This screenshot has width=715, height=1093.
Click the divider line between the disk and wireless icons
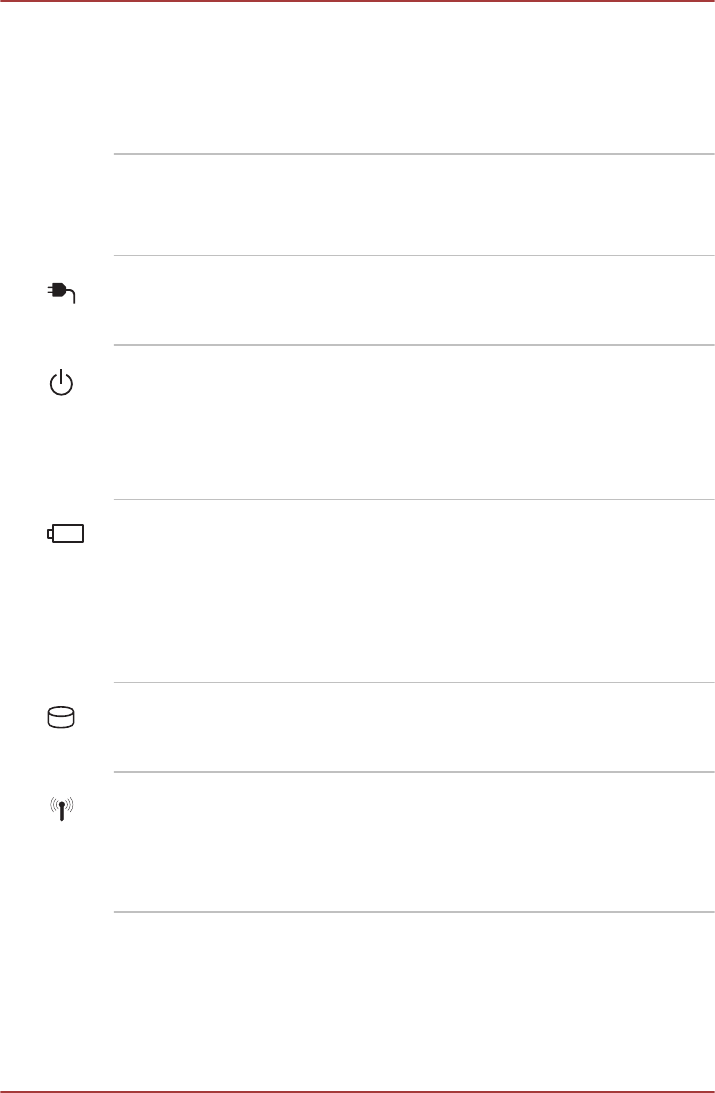point(413,771)
